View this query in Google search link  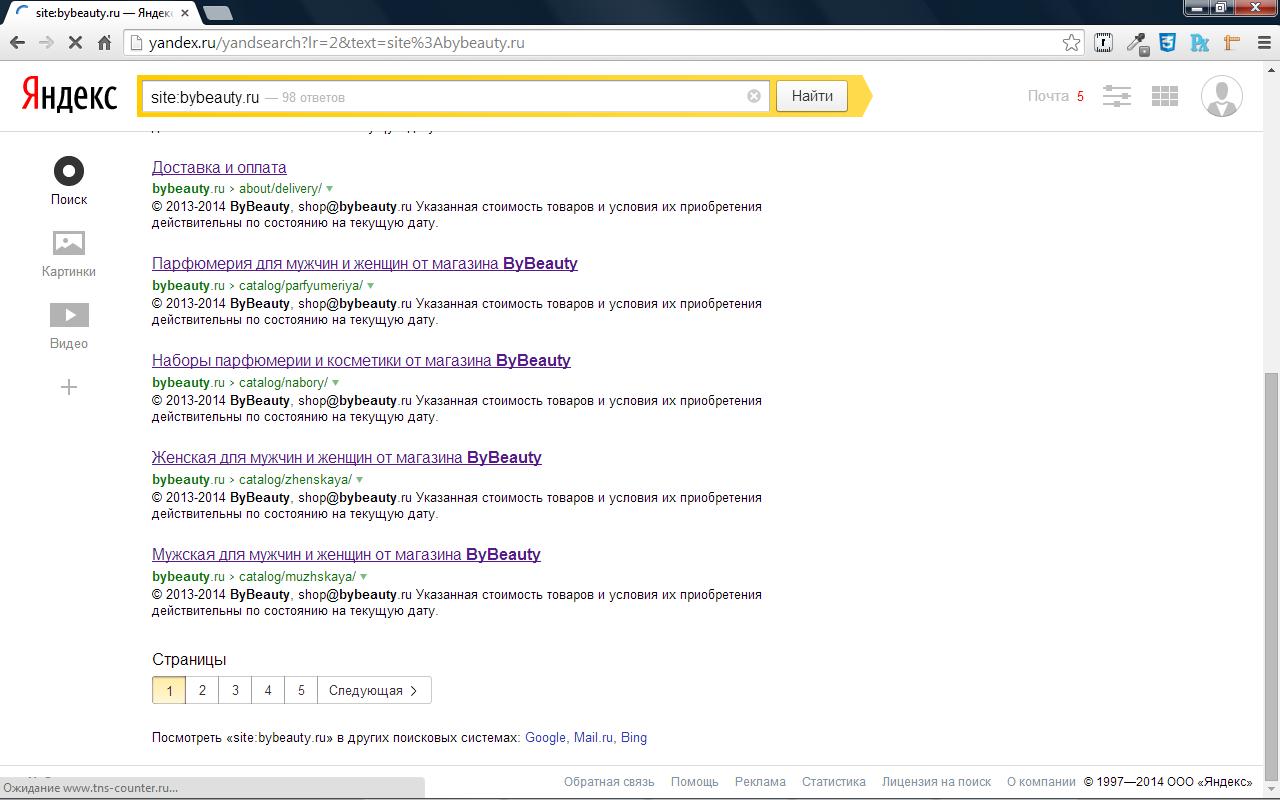pyautogui.click(x=546, y=737)
